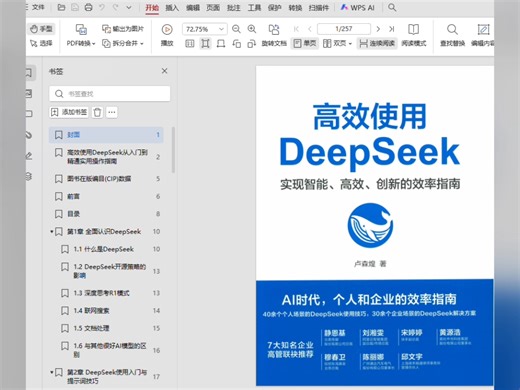
Task: Go to first page arrow icon
Action: click(x=296, y=29)
